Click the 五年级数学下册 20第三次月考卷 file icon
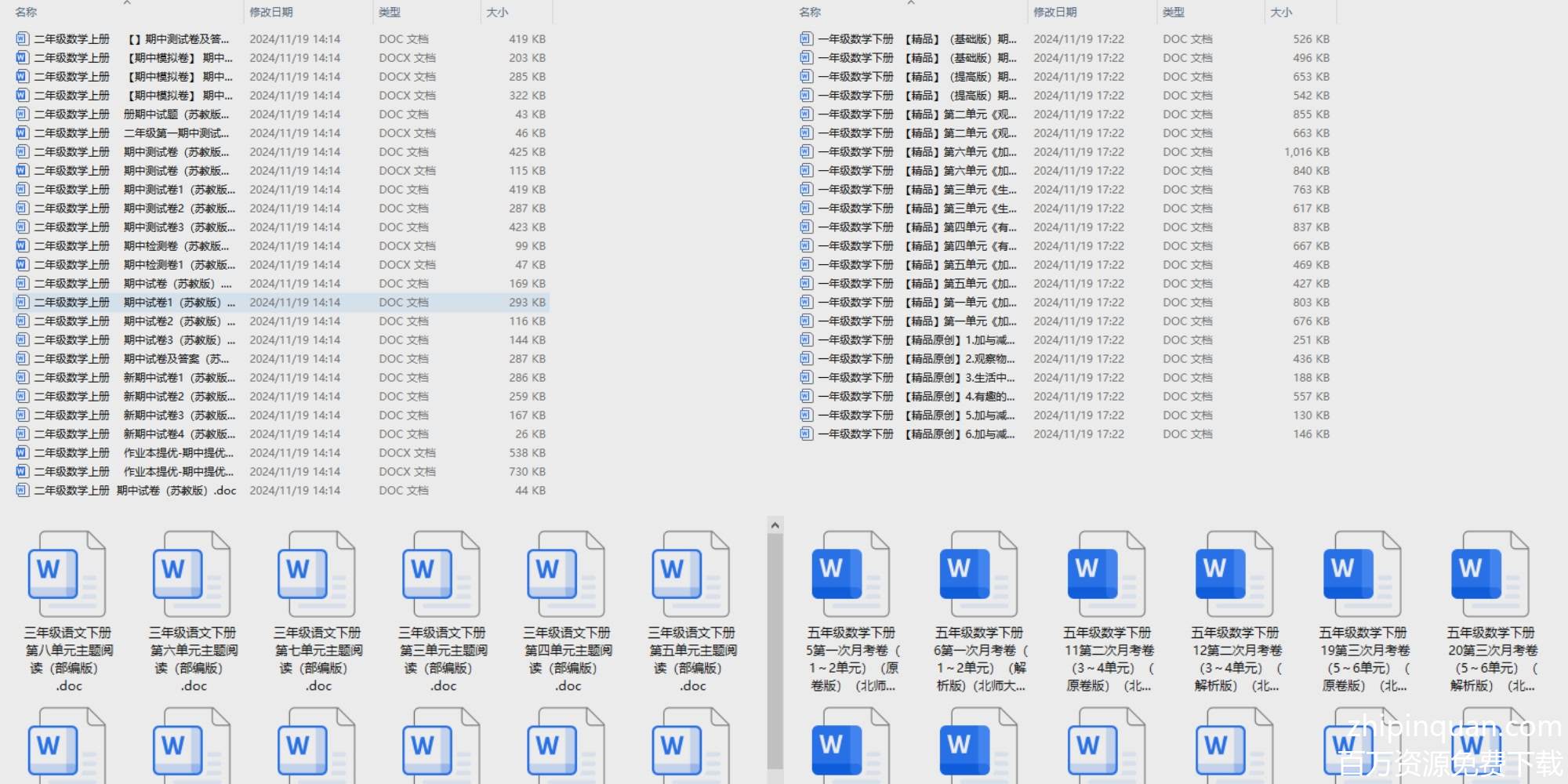 click(1490, 574)
